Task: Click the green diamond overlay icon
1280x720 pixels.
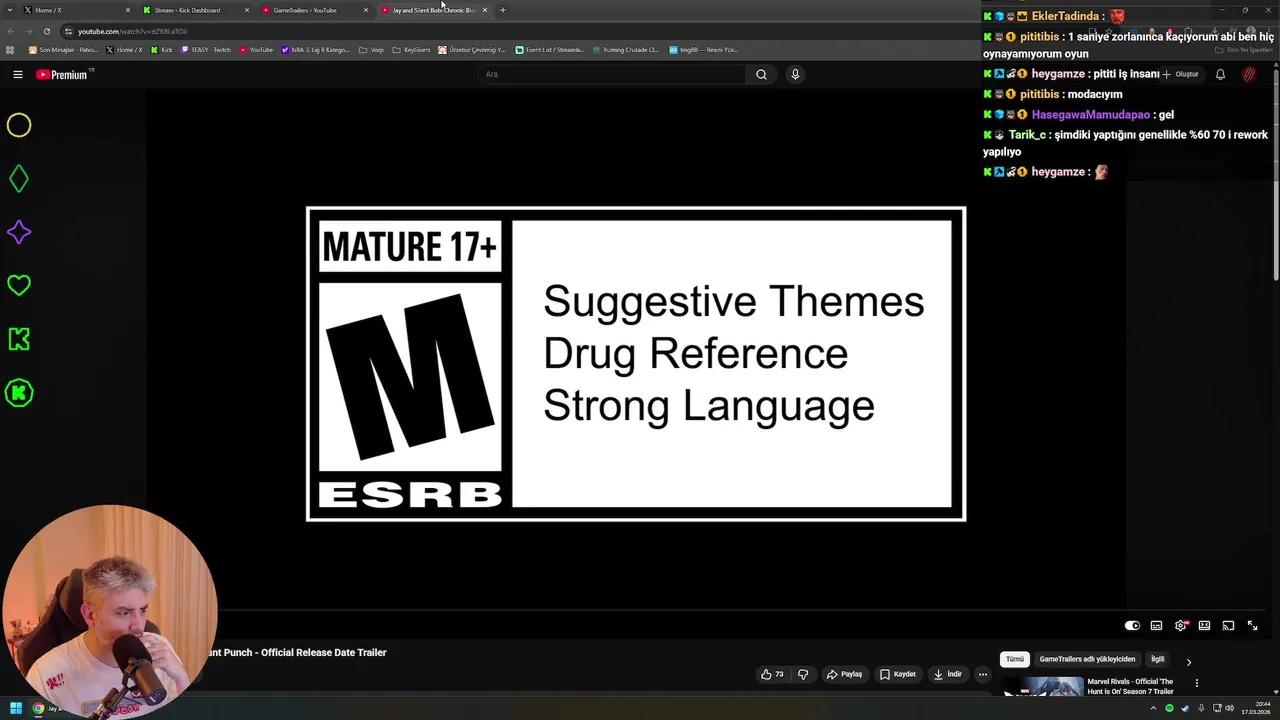Action: click(x=19, y=179)
